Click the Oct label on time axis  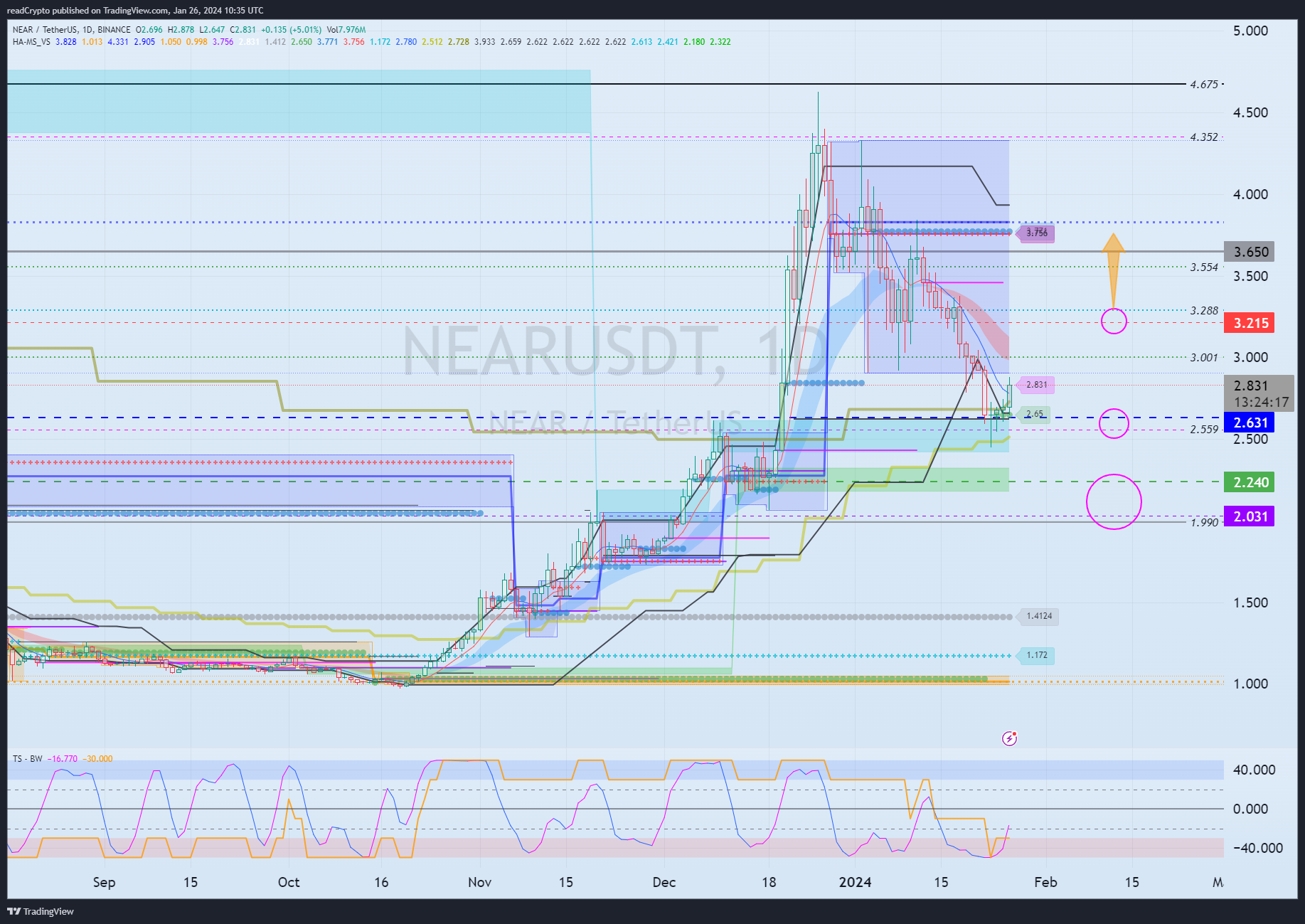(x=289, y=882)
